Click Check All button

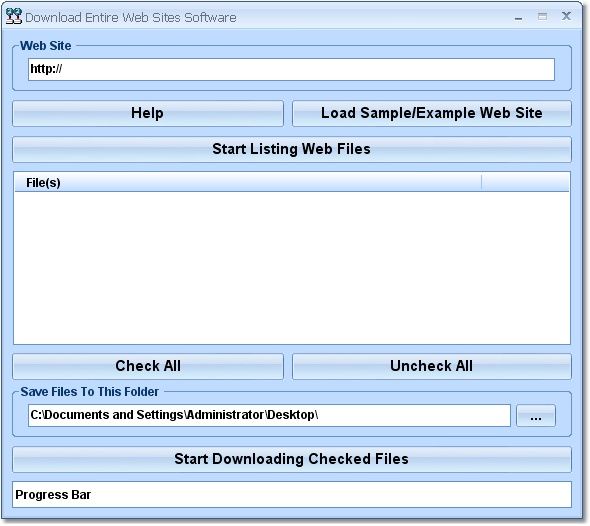(148, 366)
